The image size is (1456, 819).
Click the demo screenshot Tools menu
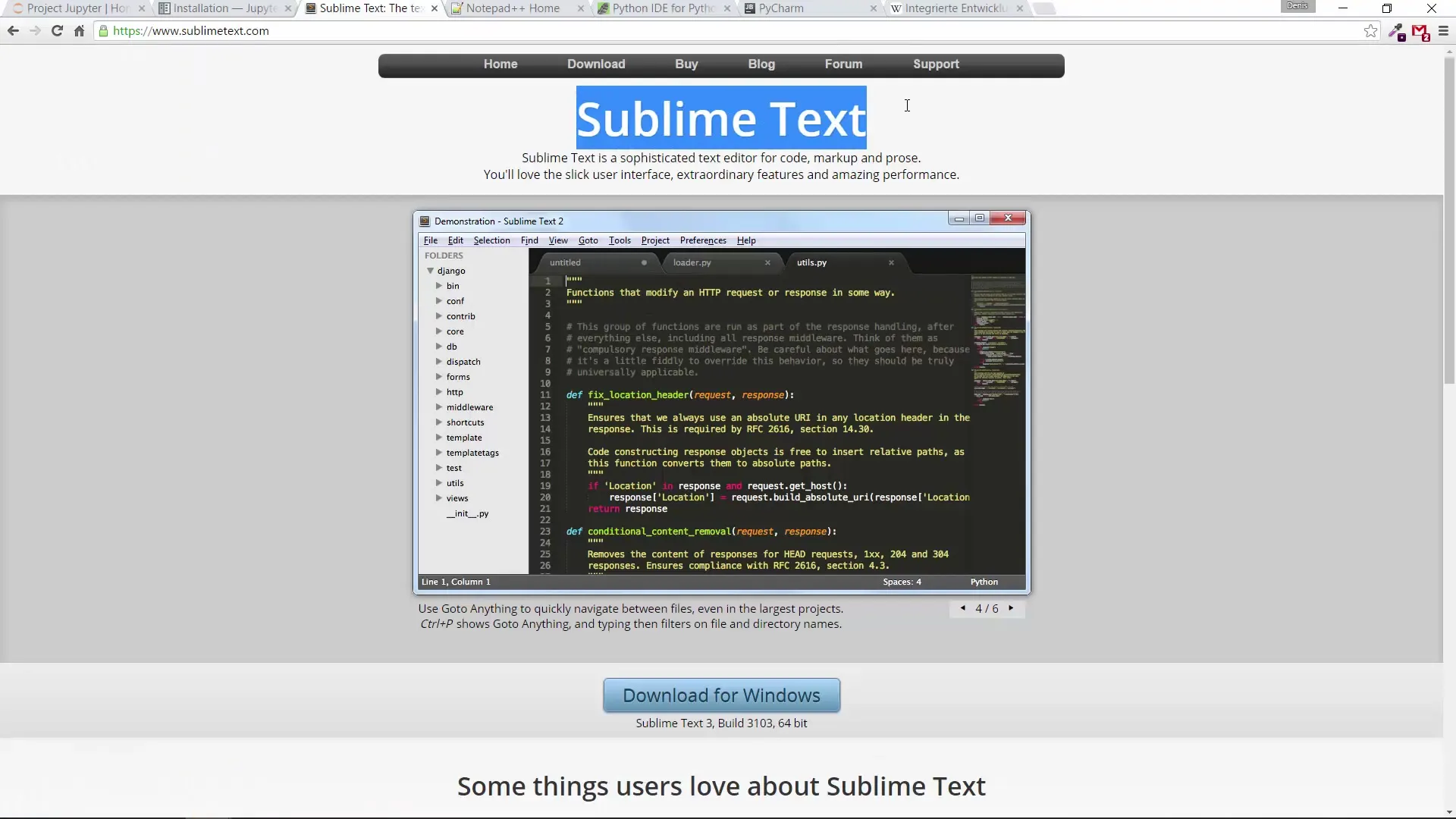(x=620, y=240)
